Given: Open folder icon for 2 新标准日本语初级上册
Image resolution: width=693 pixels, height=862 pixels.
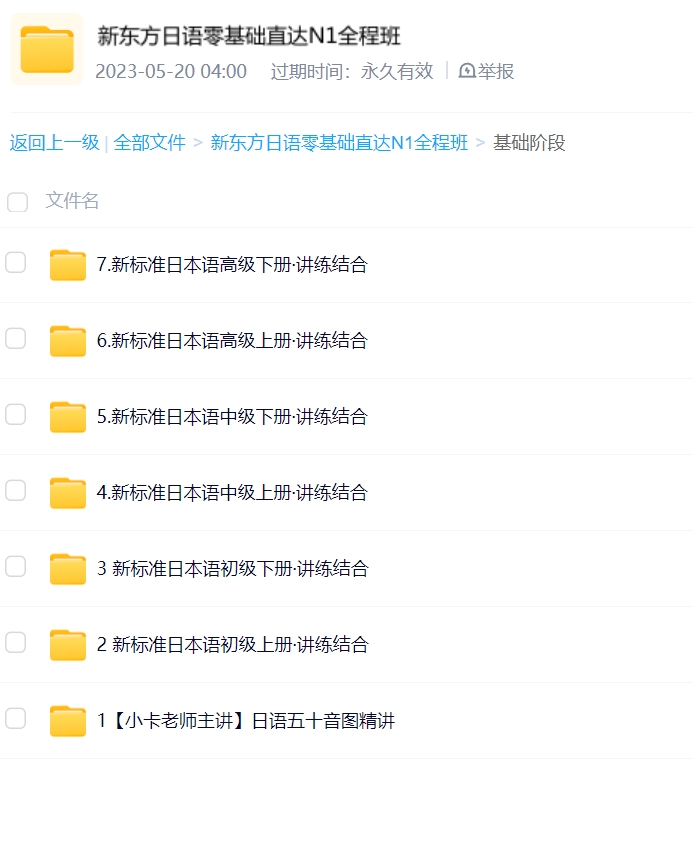Looking at the screenshot, I should [x=68, y=645].
